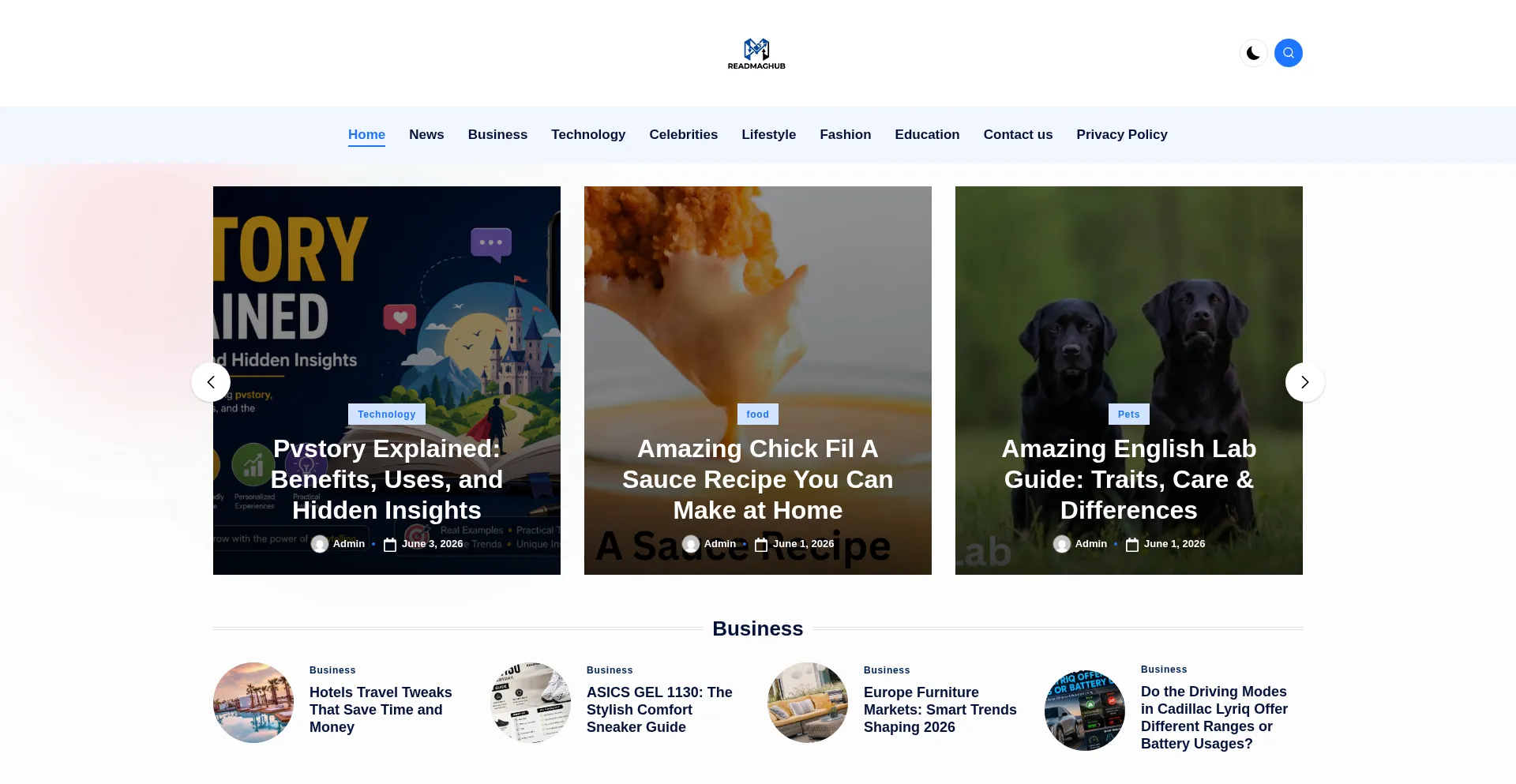This screenshot has height=784, width=1516.
Task: Click Admin avatar on Pvstory slide
Action: pos(320,544)
